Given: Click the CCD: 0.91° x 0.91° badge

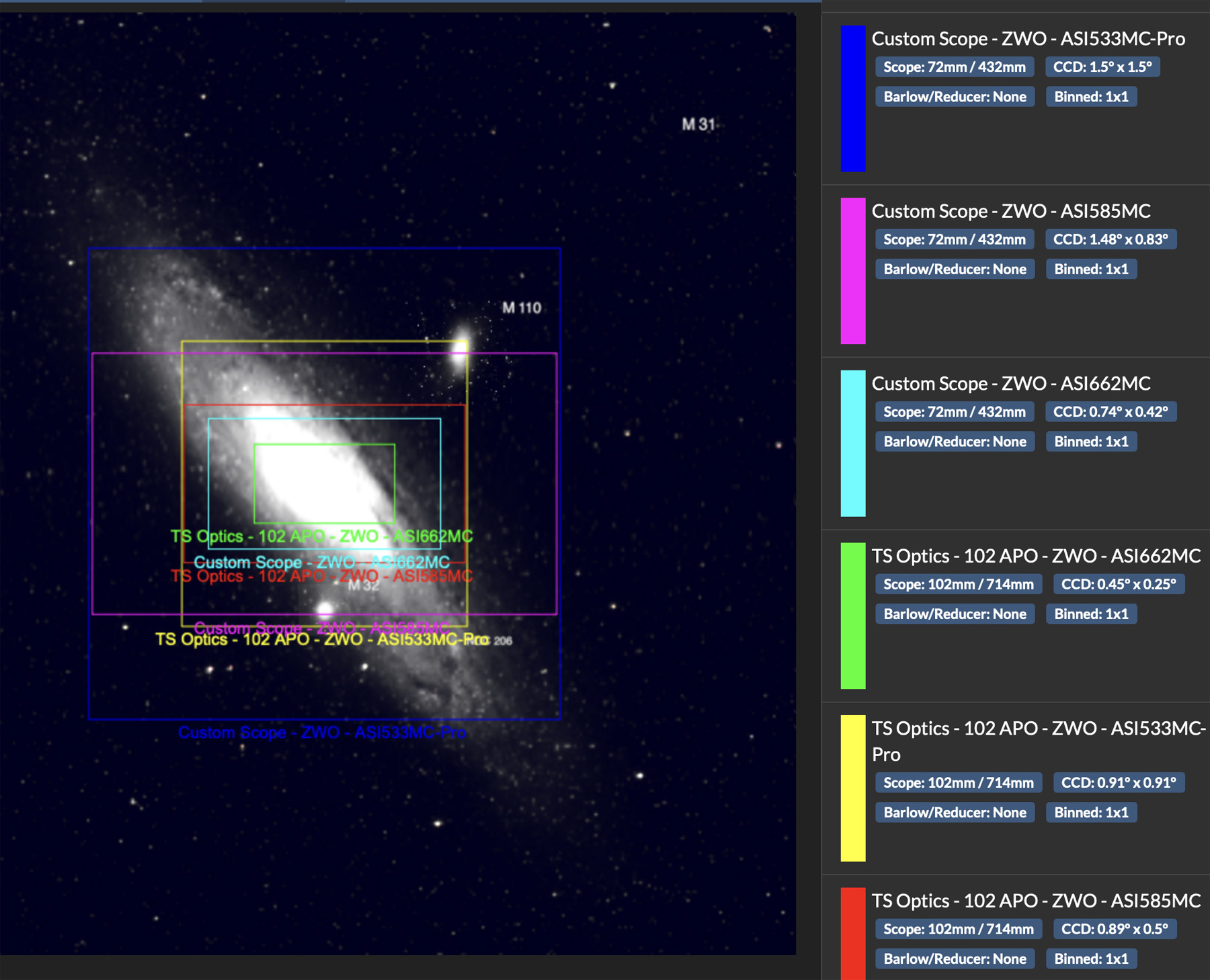Looking at the screenshot, I should pos(1119,782).
